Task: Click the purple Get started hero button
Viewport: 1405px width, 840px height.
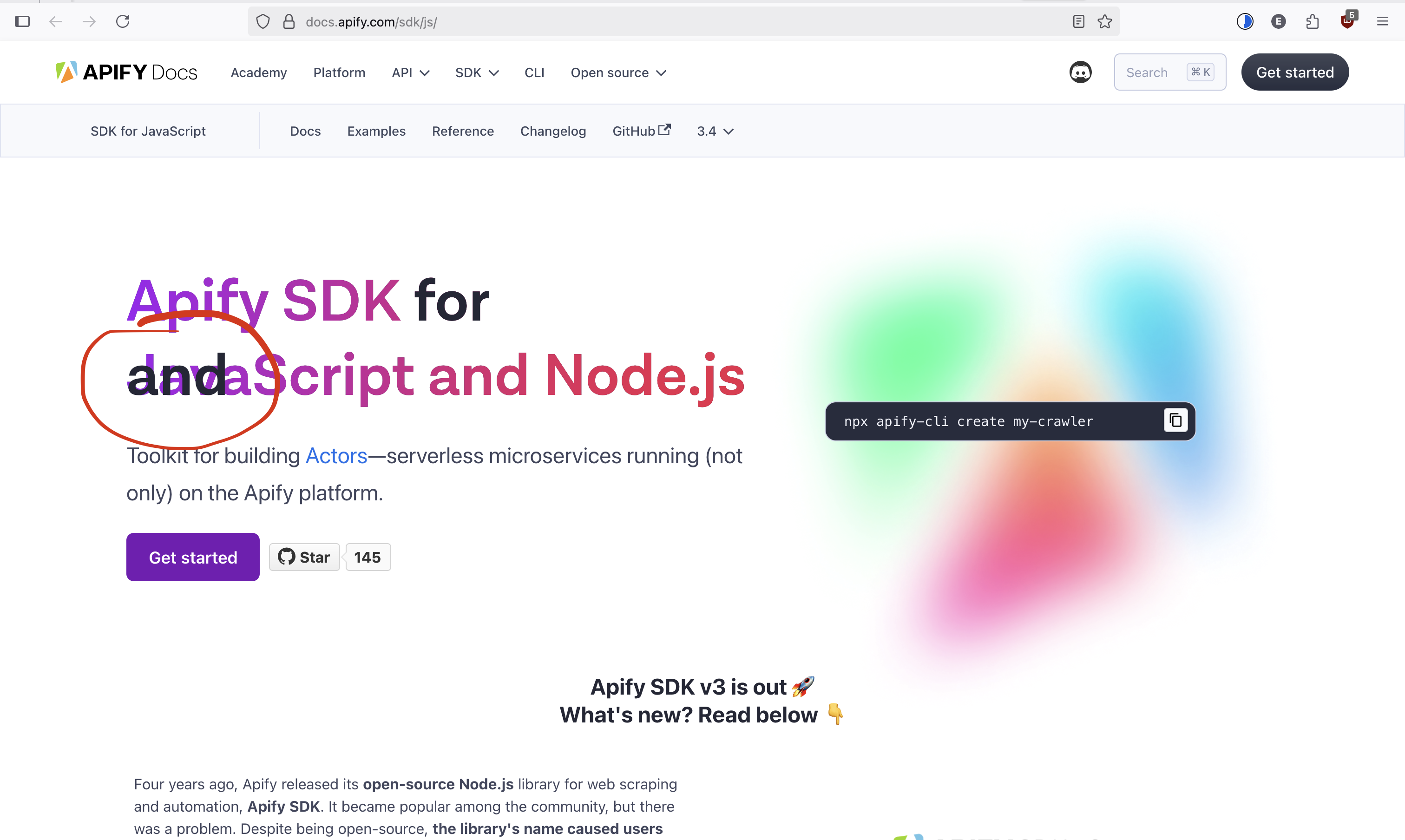Action: click(x=192, y=557)
